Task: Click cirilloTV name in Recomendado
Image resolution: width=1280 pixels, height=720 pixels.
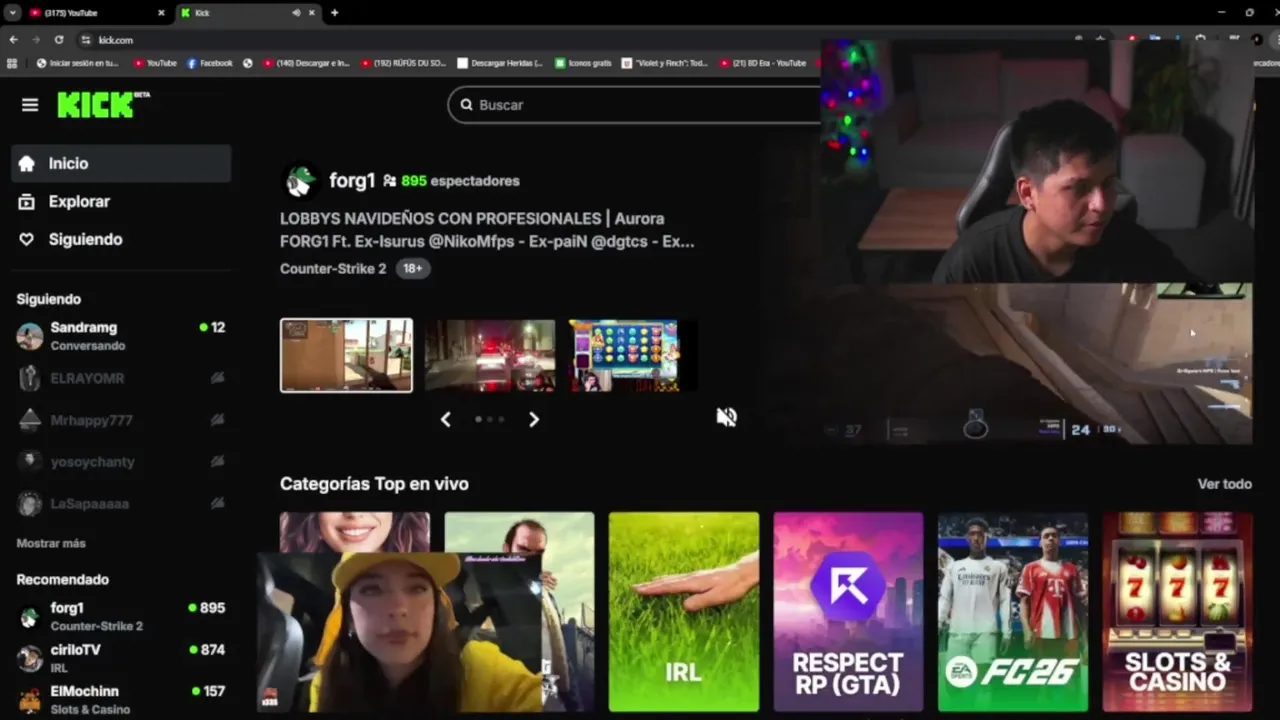Action: point(76,650)
